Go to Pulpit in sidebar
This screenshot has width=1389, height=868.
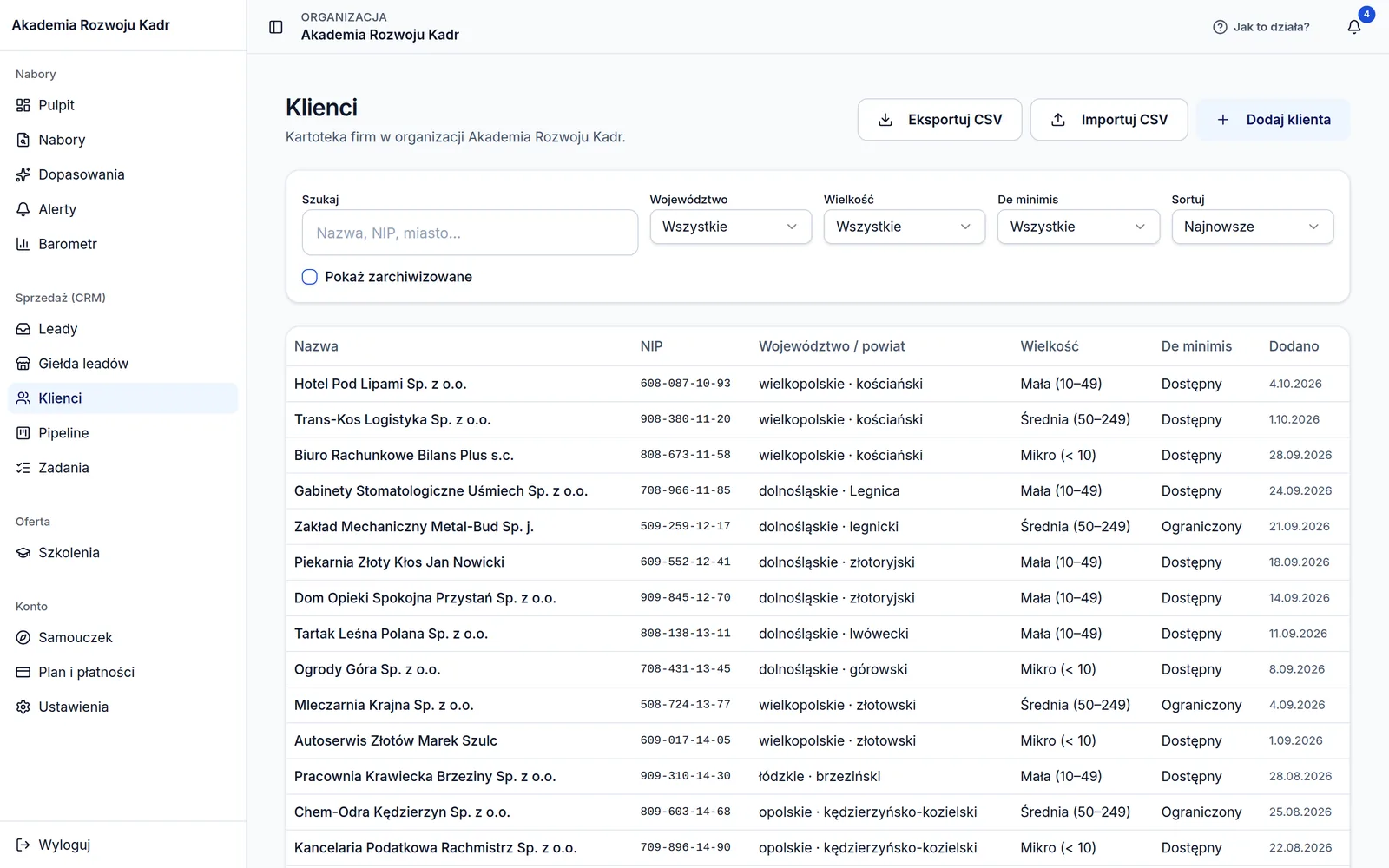(122, 105)
